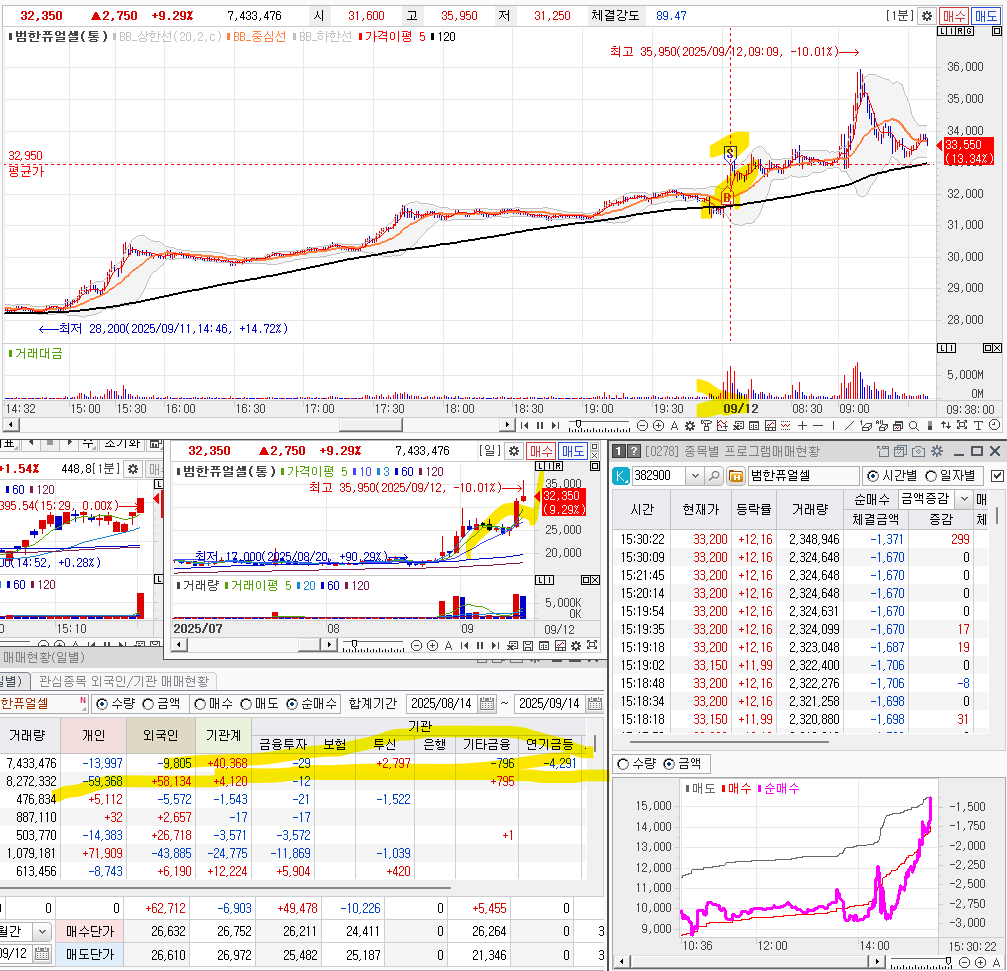Click 매수단가 label button
Image resolution: width=1007 pixels, height=971 pixels.
[89, 931]
